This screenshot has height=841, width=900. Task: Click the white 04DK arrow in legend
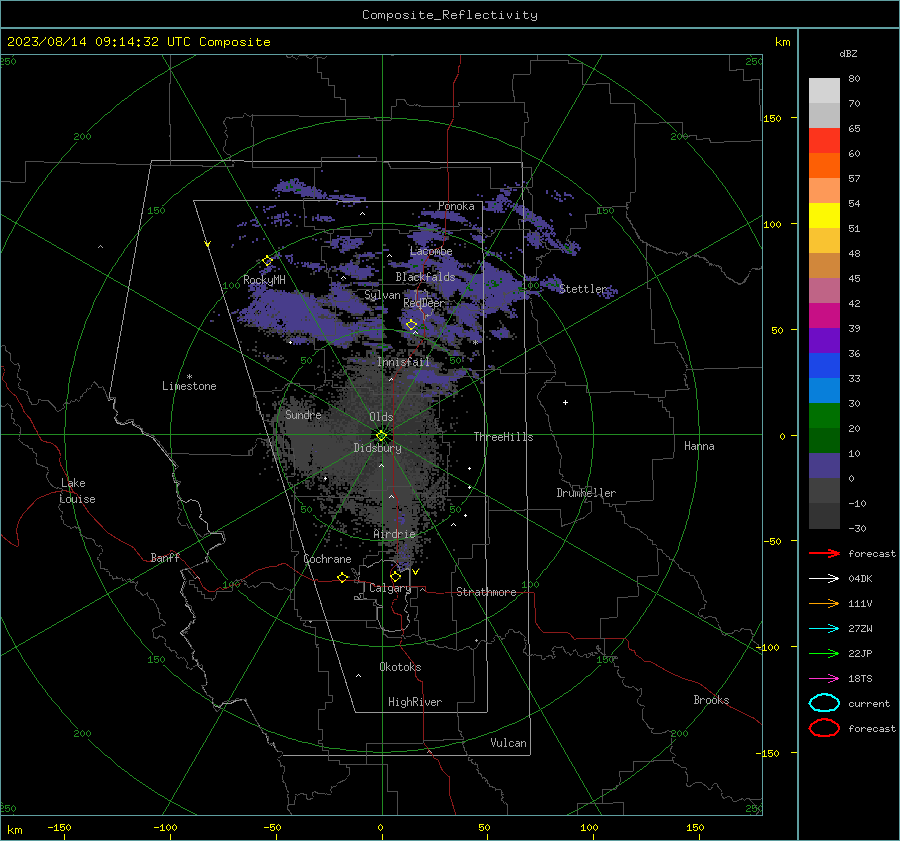coord(824,579)
